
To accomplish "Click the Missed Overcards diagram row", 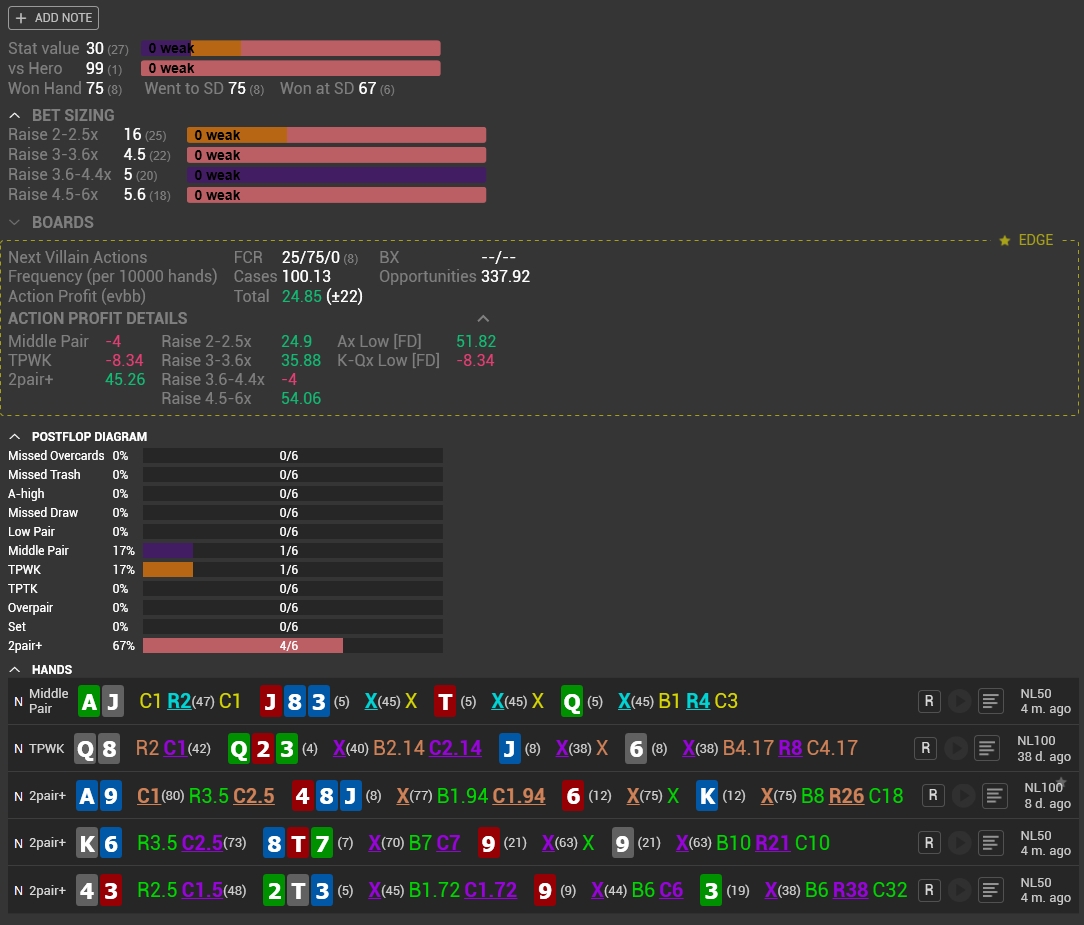I will [225, 456].
